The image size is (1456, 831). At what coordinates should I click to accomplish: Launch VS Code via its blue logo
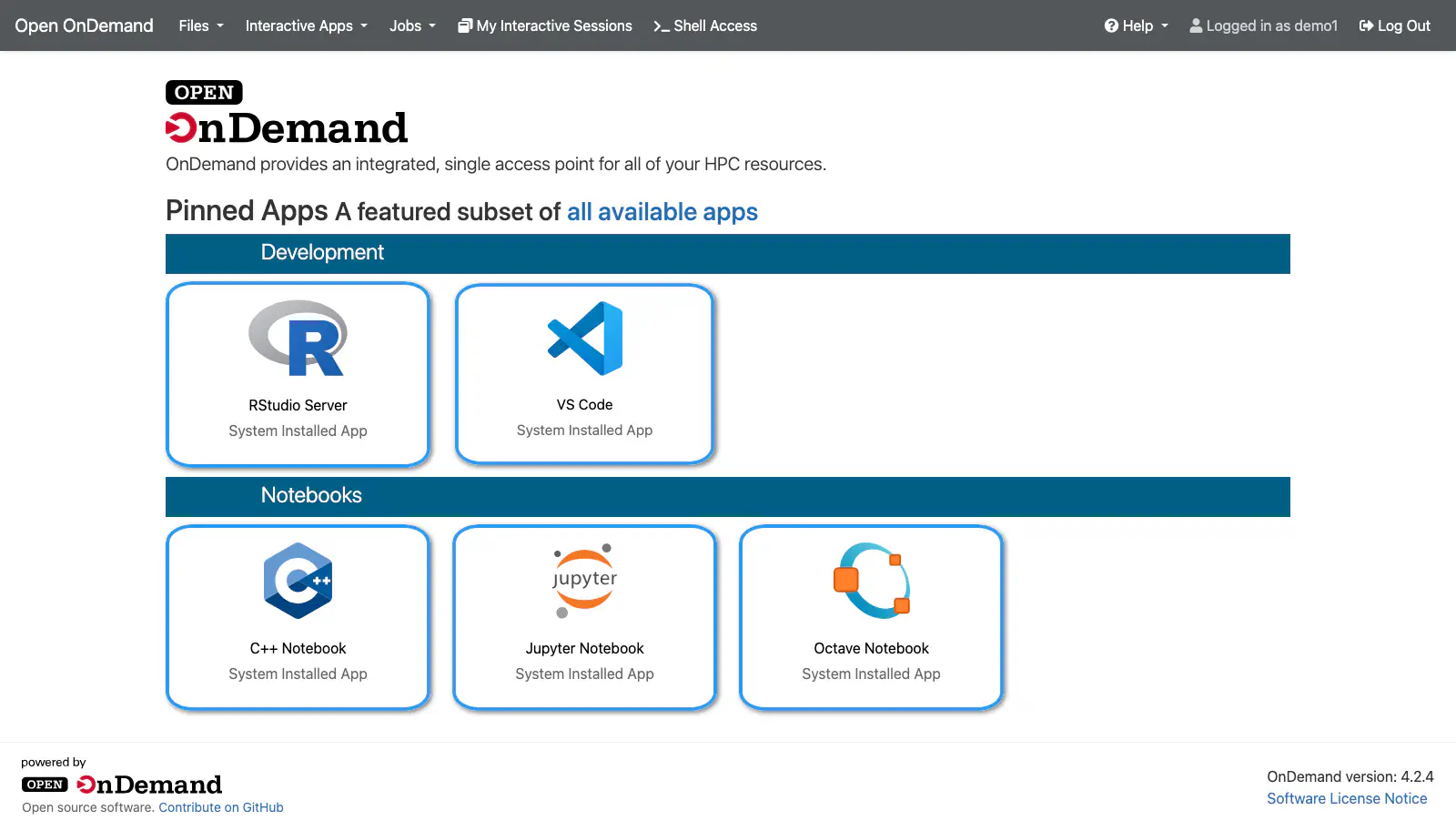[x=585, y=338]
